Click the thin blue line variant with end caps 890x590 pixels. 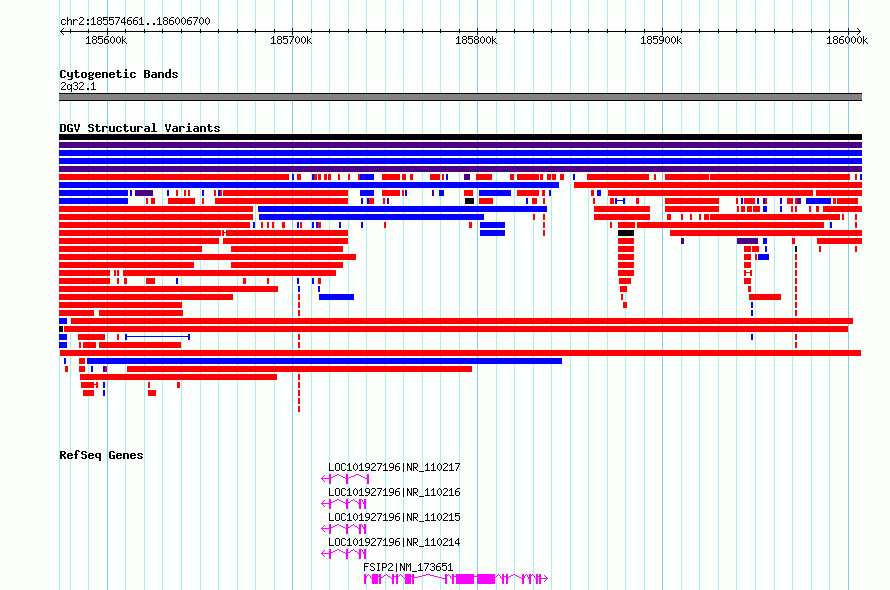point(157,337)
